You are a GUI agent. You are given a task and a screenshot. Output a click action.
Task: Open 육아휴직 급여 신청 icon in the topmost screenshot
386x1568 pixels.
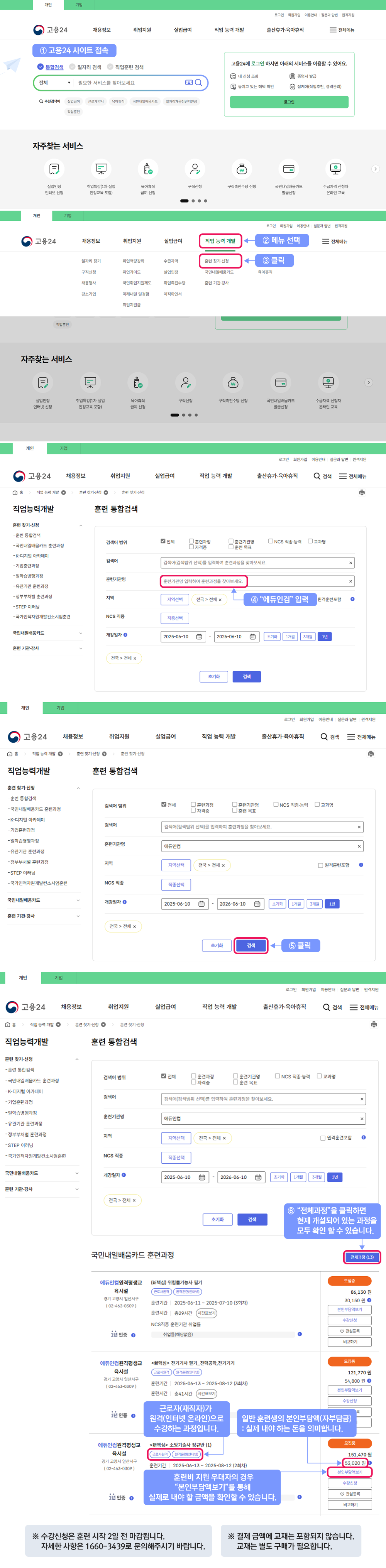[148, 169]
